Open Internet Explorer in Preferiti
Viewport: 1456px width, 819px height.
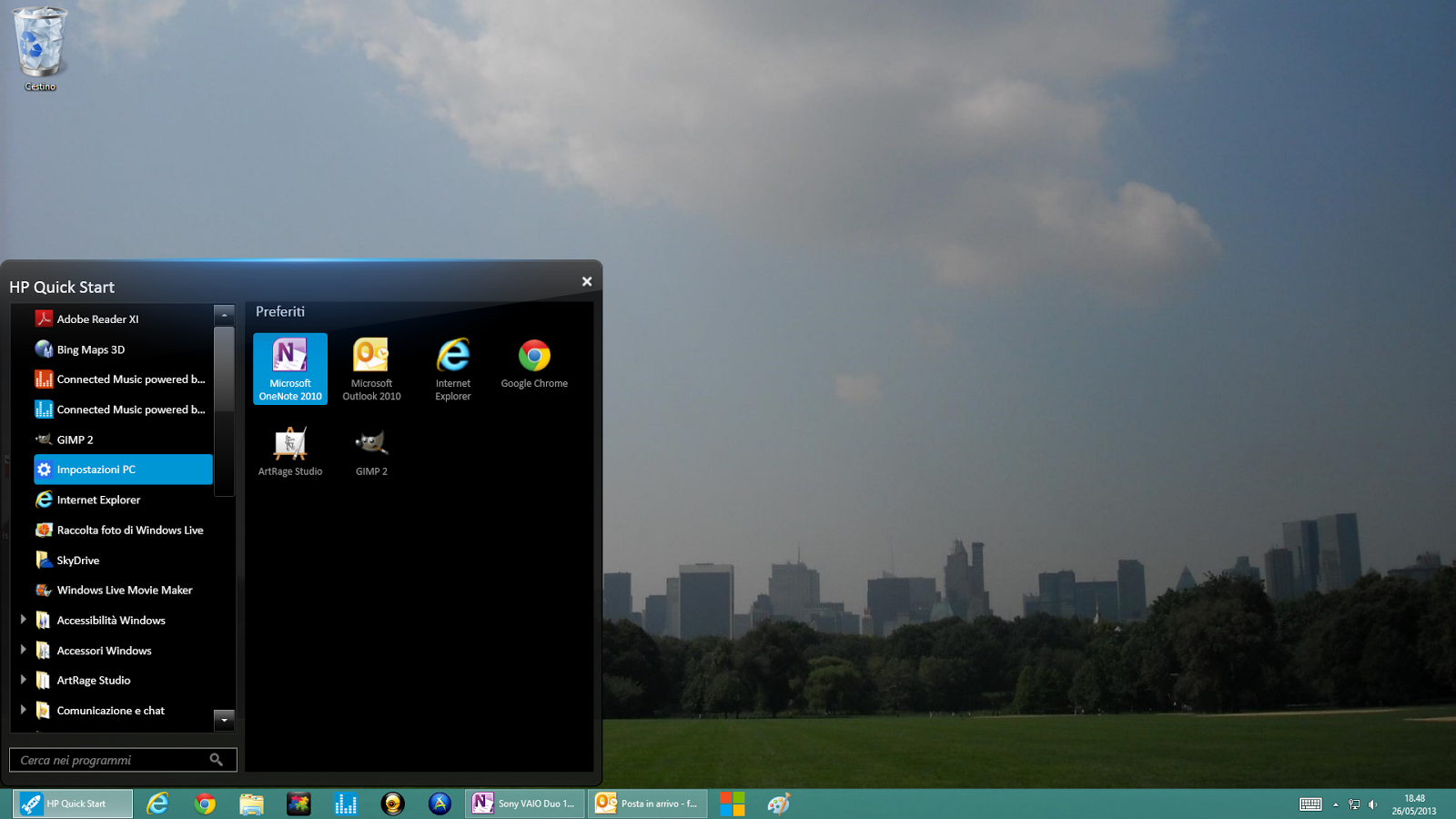pos(453,369)
